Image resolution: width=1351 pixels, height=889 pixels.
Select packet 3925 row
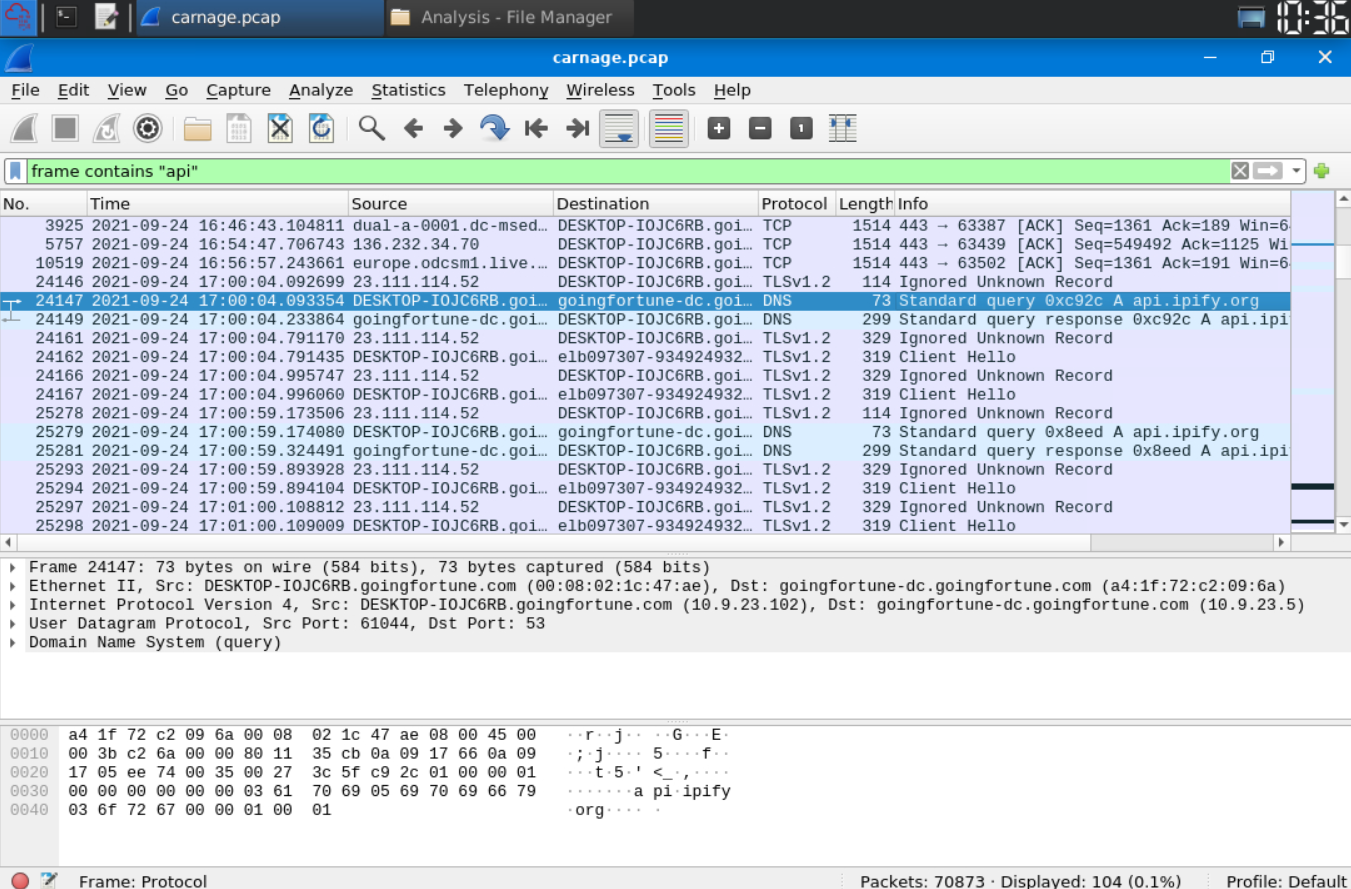pyautogui.click(x=645, y=226)
